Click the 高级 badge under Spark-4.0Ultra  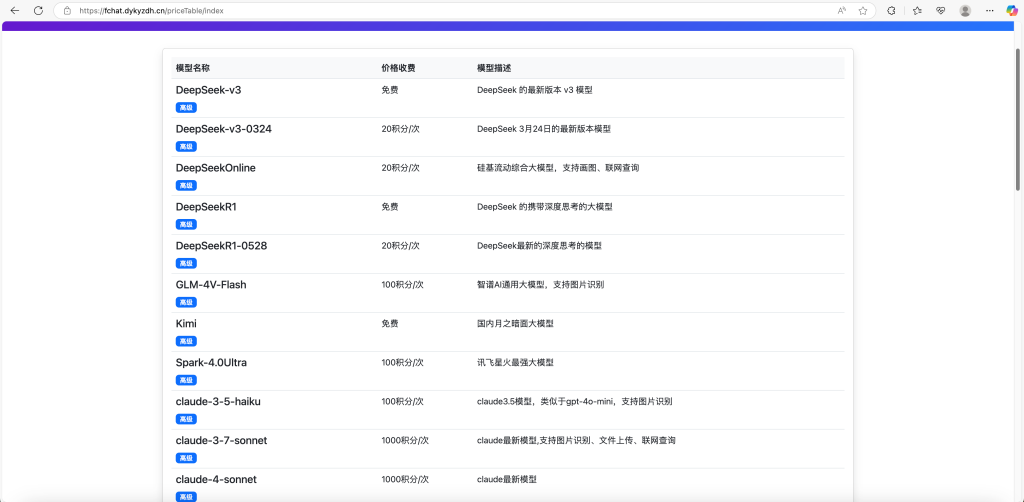point(186,380)
